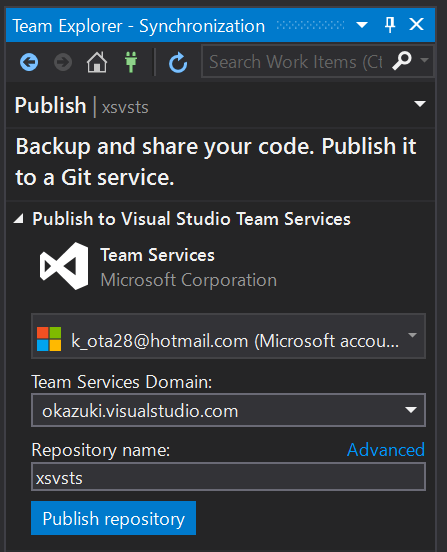Open the Publish page header dropdown
447x552 pixels.
point(420,104)
